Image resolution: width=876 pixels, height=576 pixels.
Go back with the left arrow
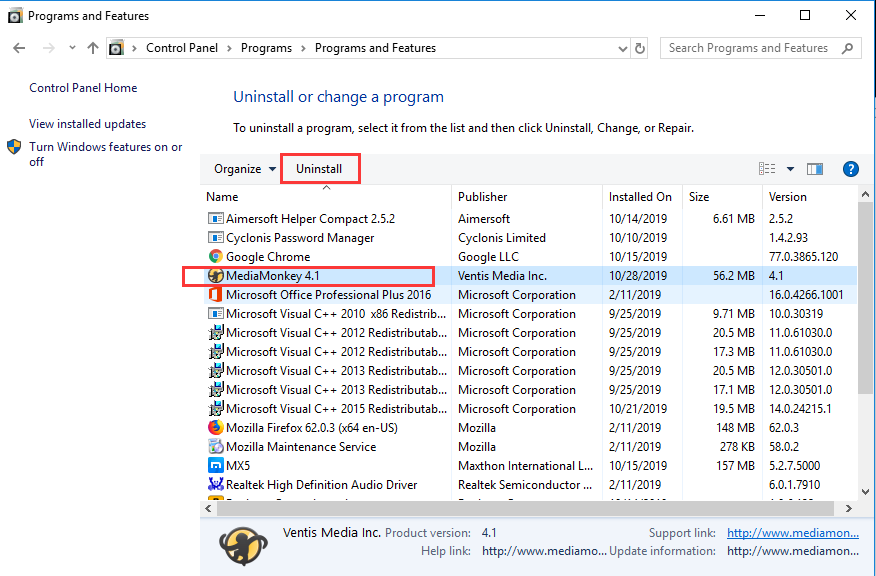pos(19,48)
